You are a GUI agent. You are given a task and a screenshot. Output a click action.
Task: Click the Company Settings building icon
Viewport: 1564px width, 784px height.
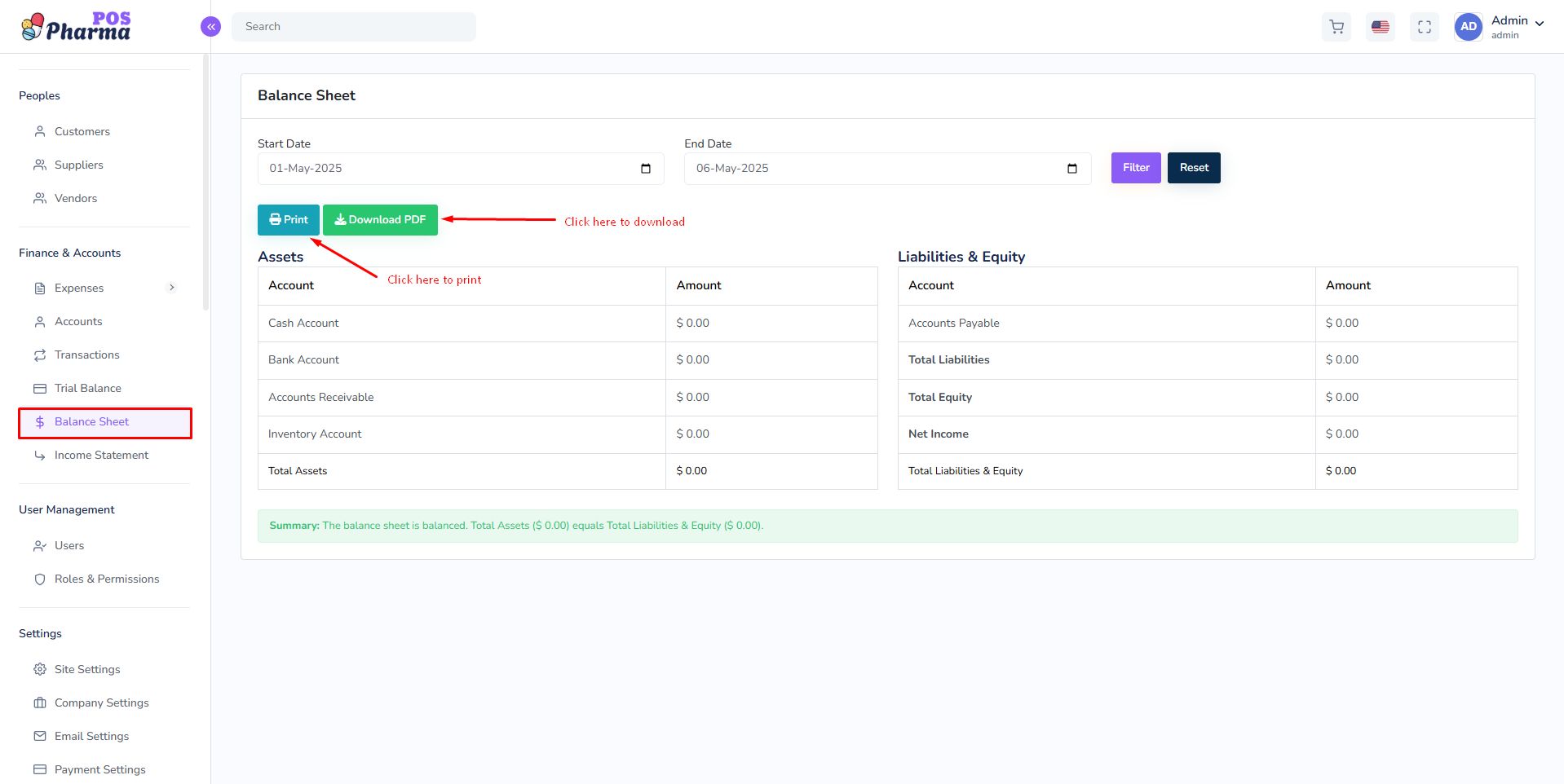click(x=40, y=703)
